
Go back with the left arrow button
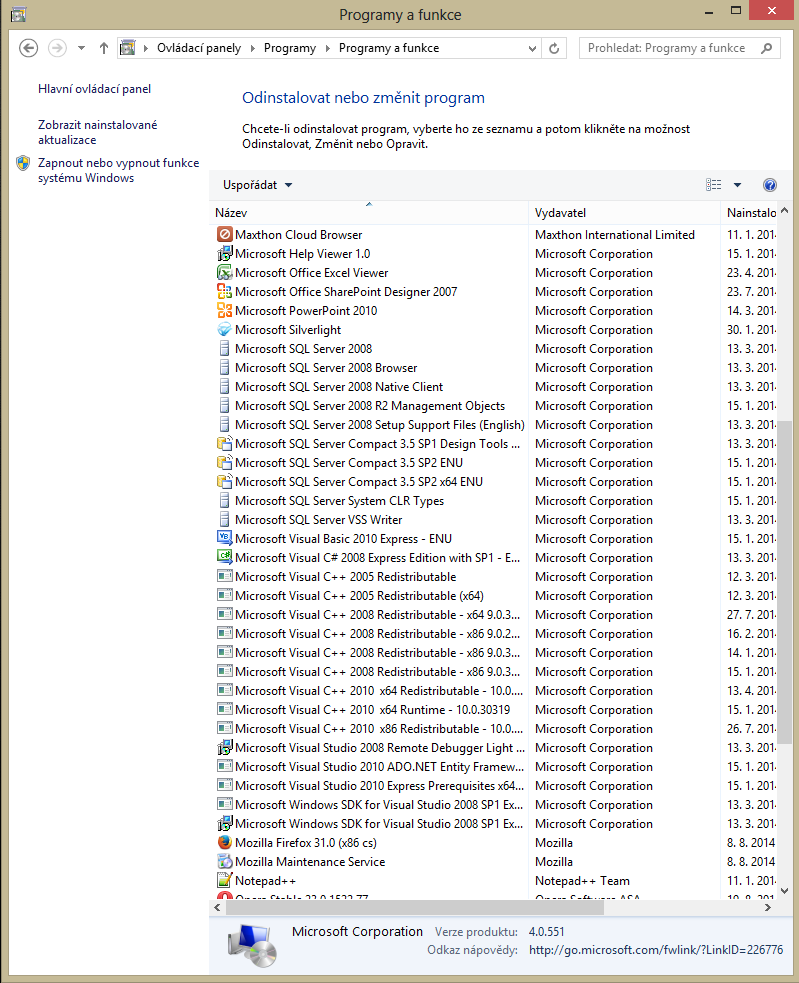28,48
